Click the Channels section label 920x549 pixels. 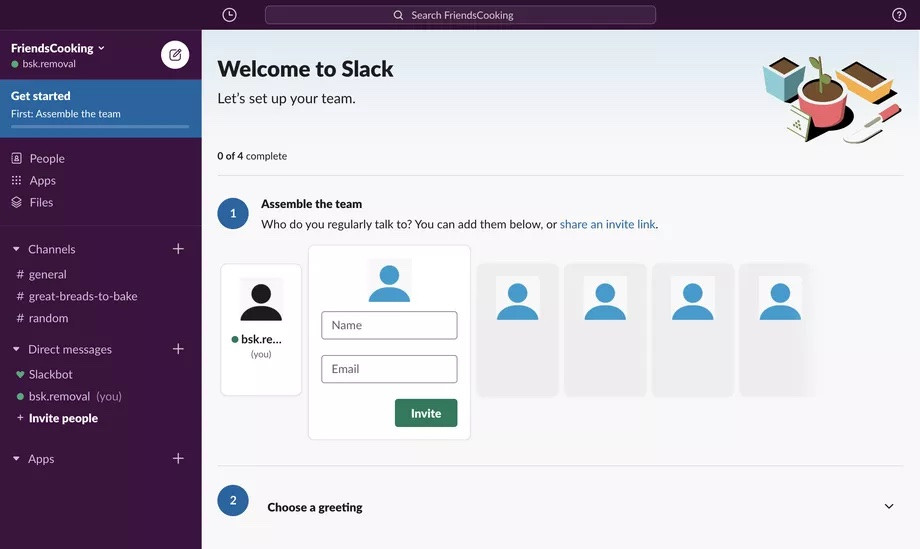click(52, 249)
